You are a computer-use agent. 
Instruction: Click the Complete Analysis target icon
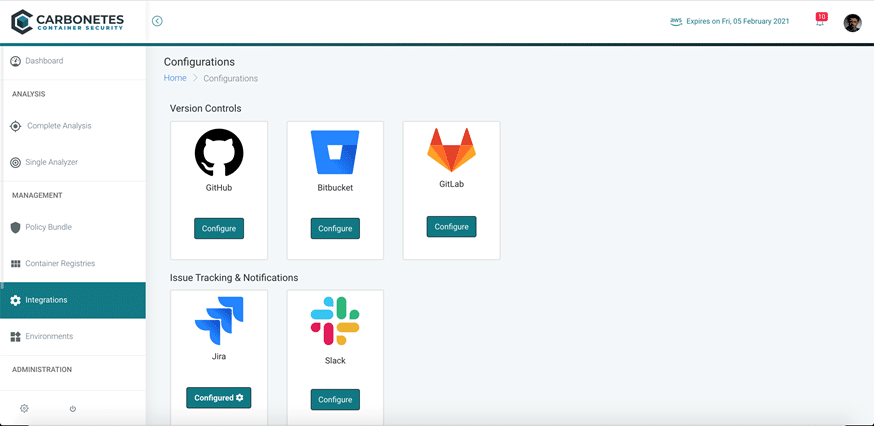(x=16, y=126)
